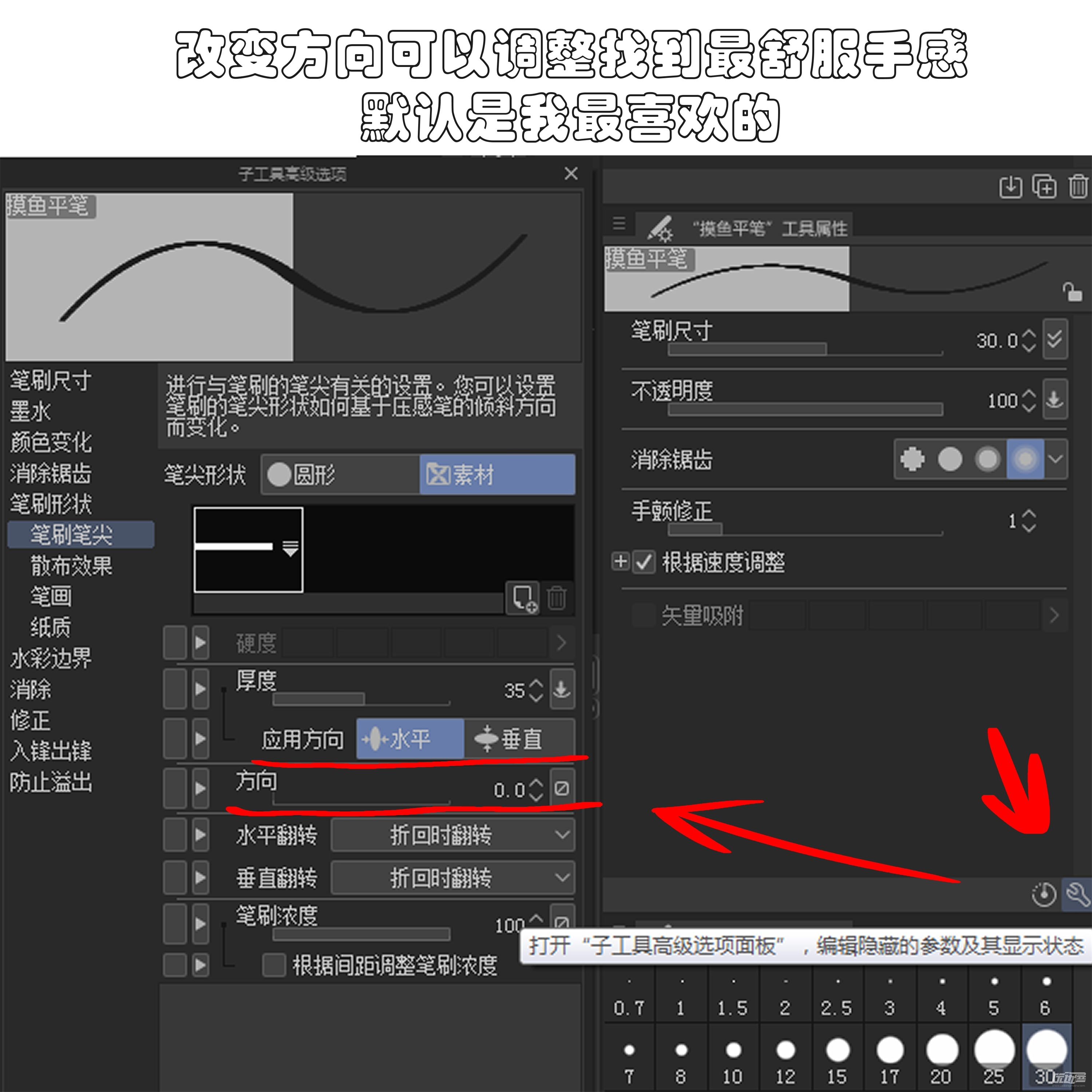This screenshot has height=1092, width=1092.
Task: Delete brush tip material trash icon
Action: [557, 598]
